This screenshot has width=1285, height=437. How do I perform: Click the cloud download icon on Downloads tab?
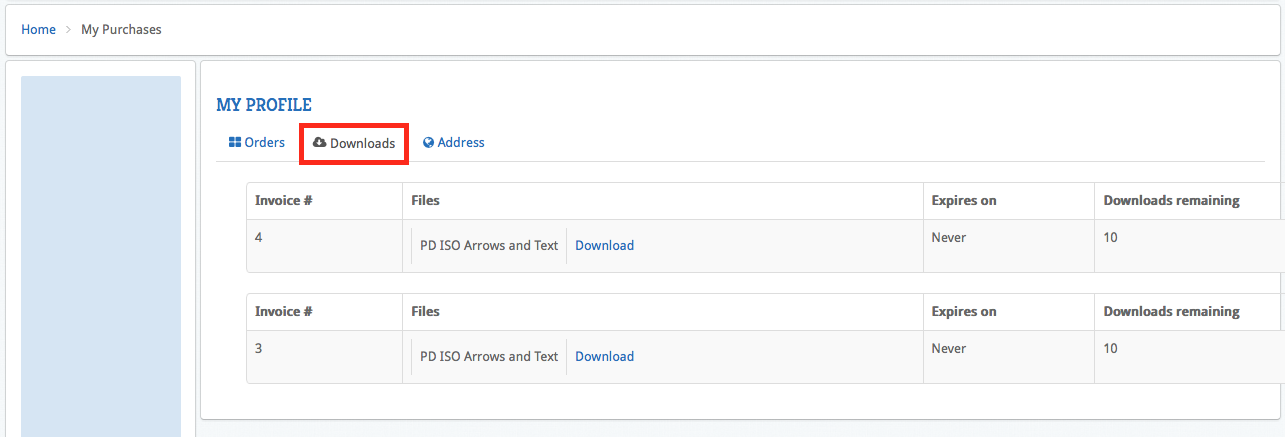(319, 143)
